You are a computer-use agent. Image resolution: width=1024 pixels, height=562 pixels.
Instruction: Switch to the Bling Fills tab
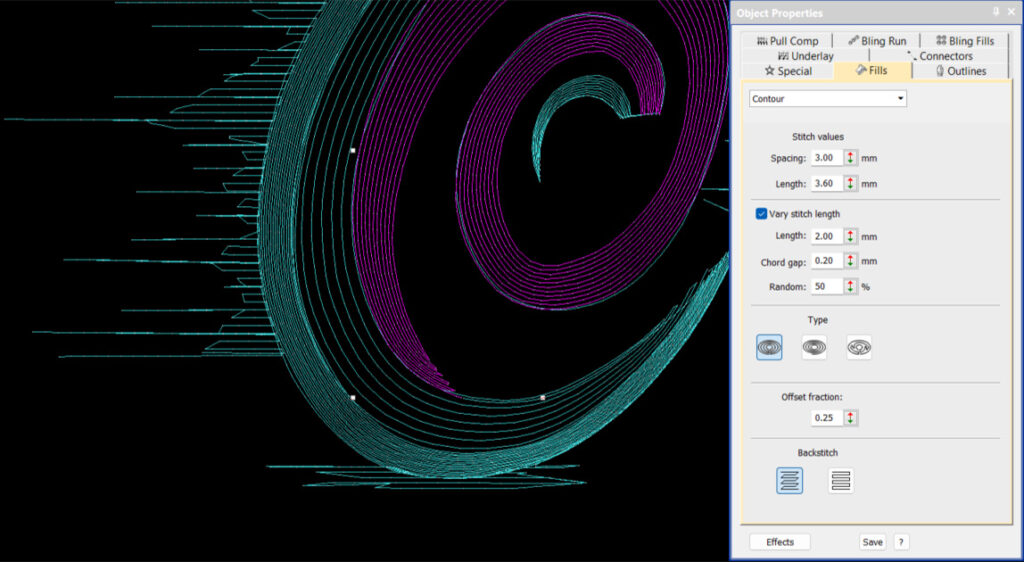click(x=965, y=40)
